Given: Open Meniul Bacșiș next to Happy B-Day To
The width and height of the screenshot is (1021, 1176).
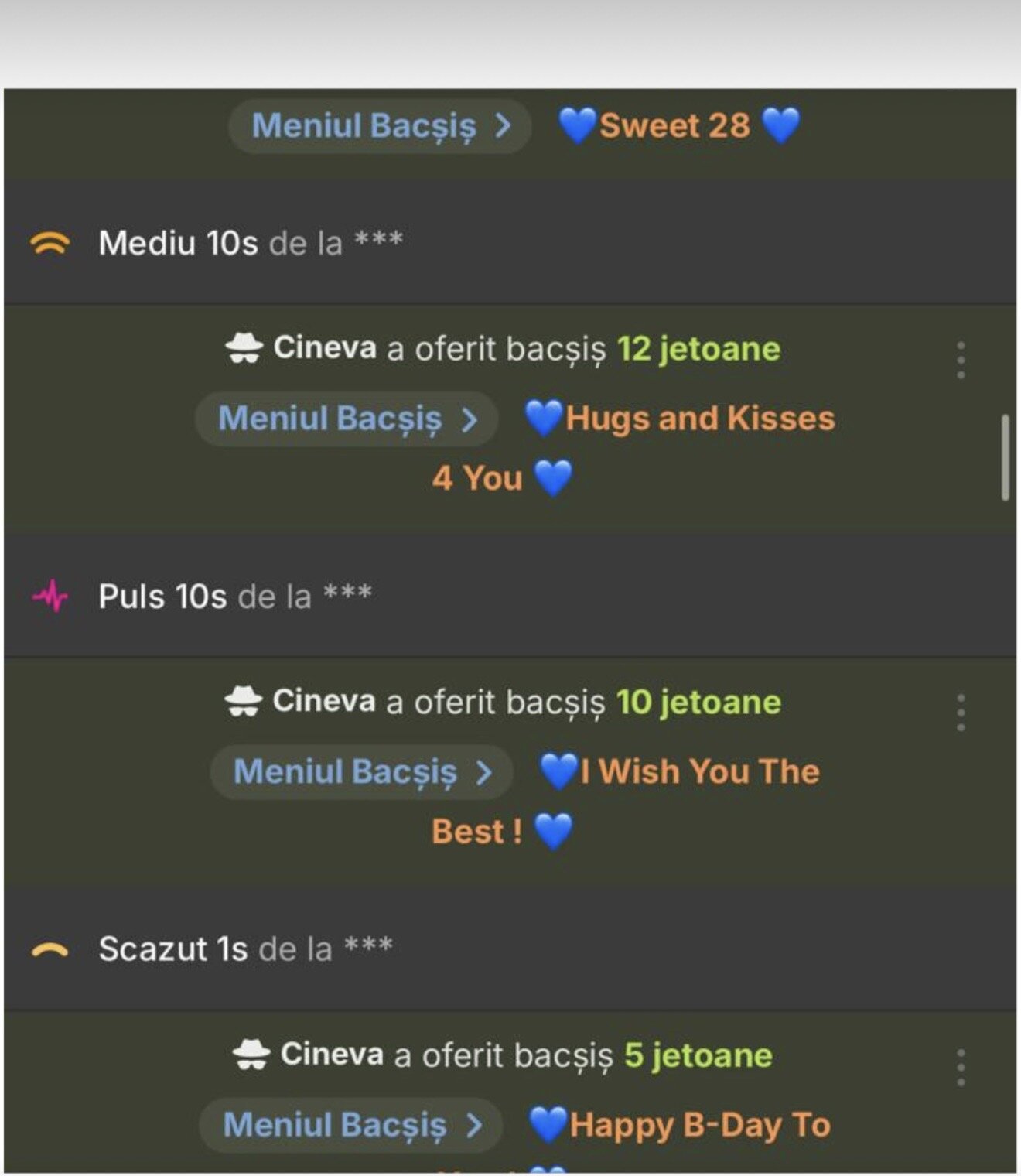Looking at the screenshot, I should click(x=351, y=1125).
